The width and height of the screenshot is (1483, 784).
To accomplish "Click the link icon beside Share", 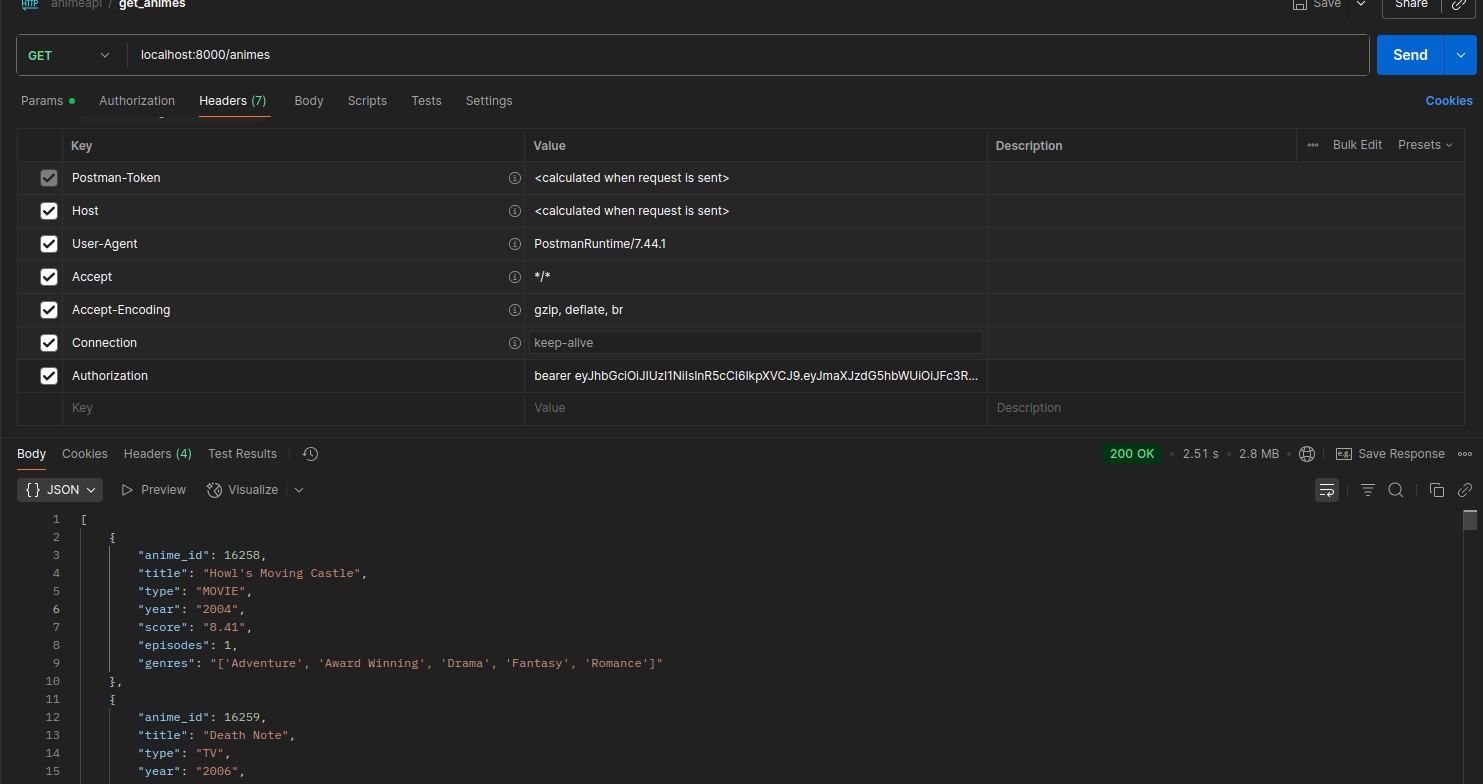I will tap(1459, 4).
